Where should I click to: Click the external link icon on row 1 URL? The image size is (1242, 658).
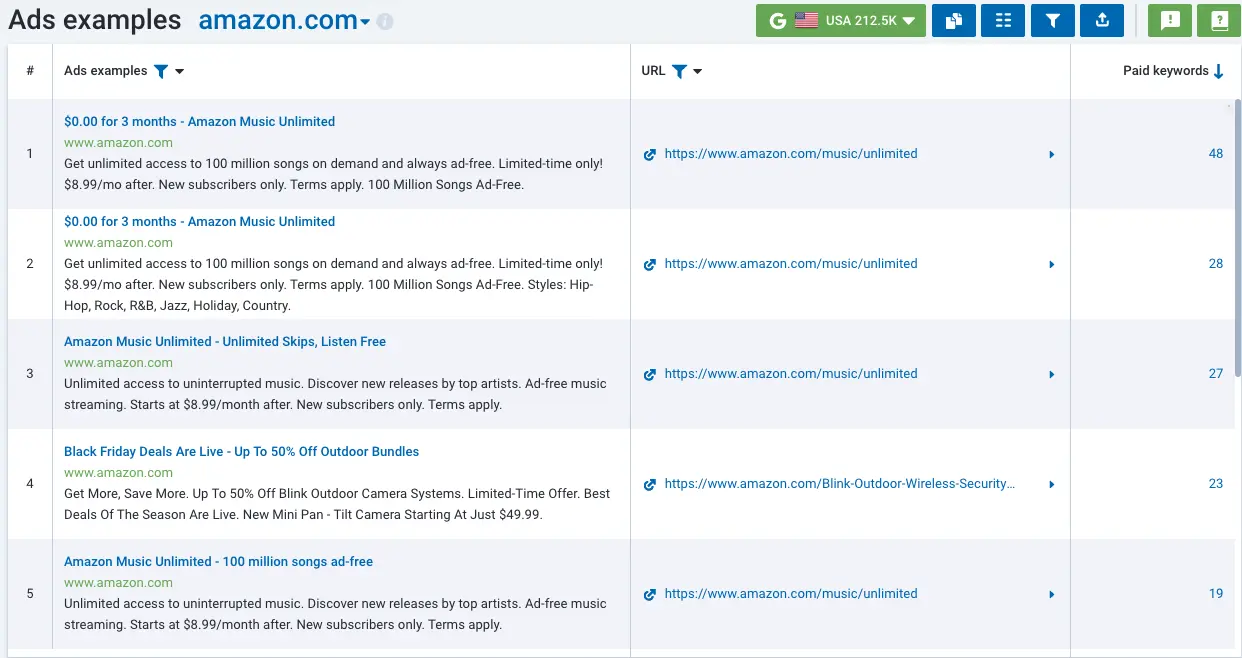tap(650, 154)
